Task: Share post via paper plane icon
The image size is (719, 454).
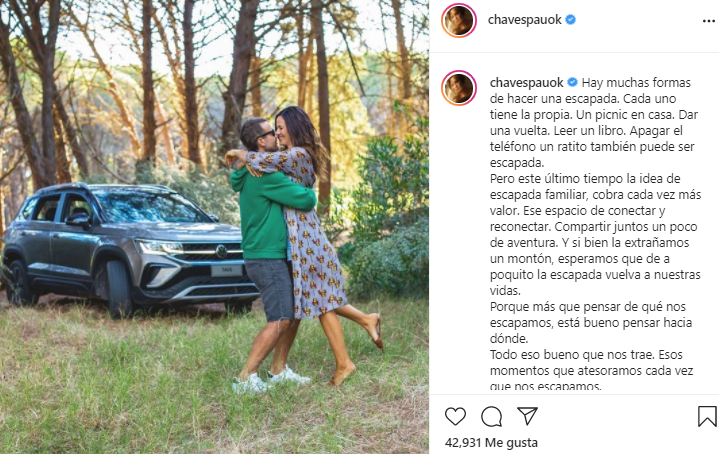Action: coord(527,415)
